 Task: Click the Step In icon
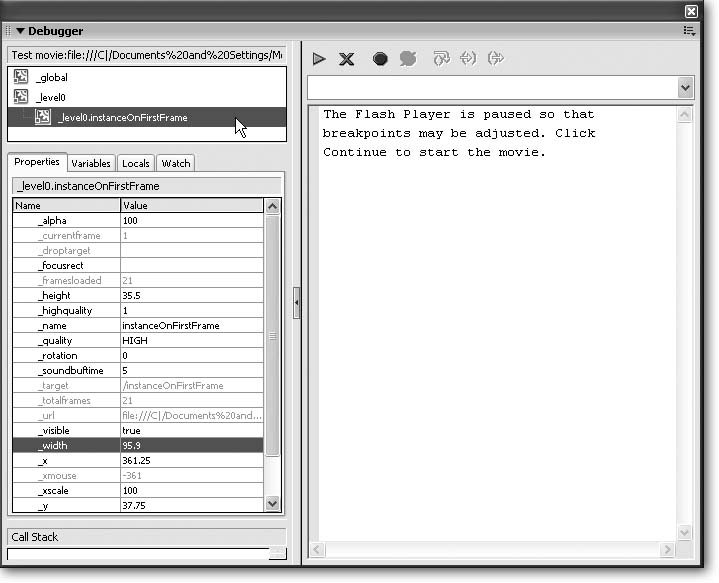pos(467,59)
